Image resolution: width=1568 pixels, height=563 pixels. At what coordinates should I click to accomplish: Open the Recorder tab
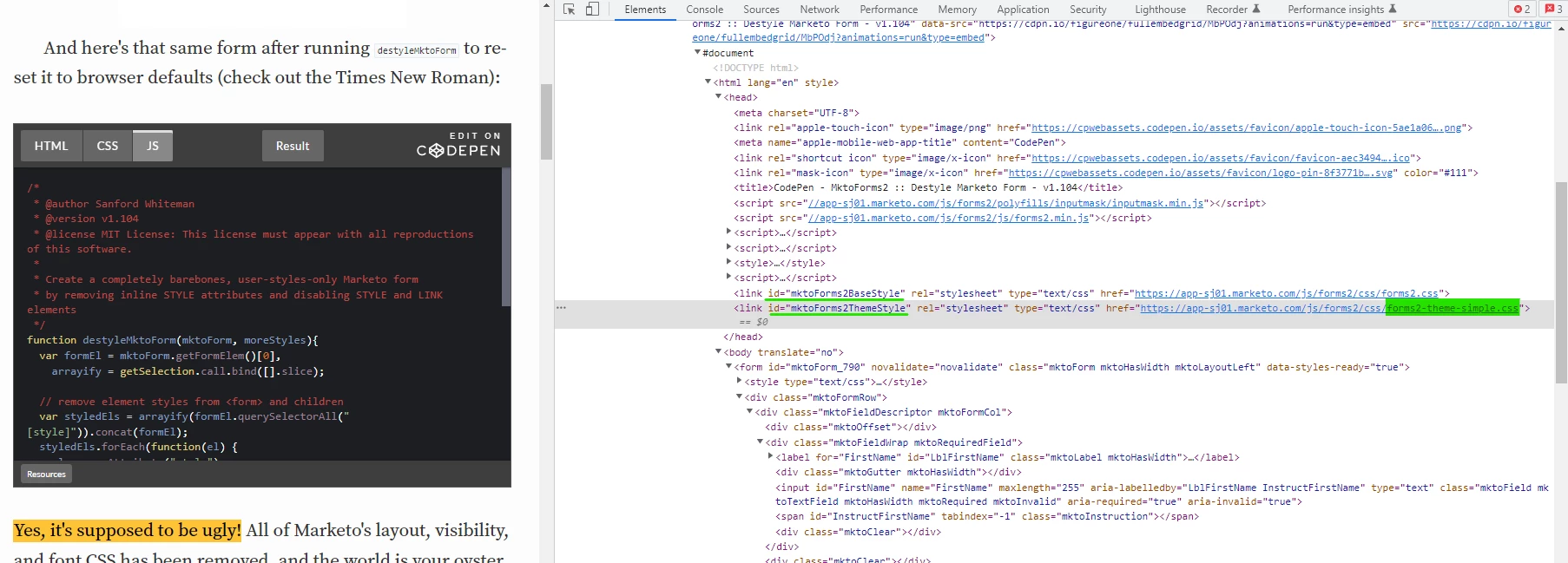[1226, 10]
